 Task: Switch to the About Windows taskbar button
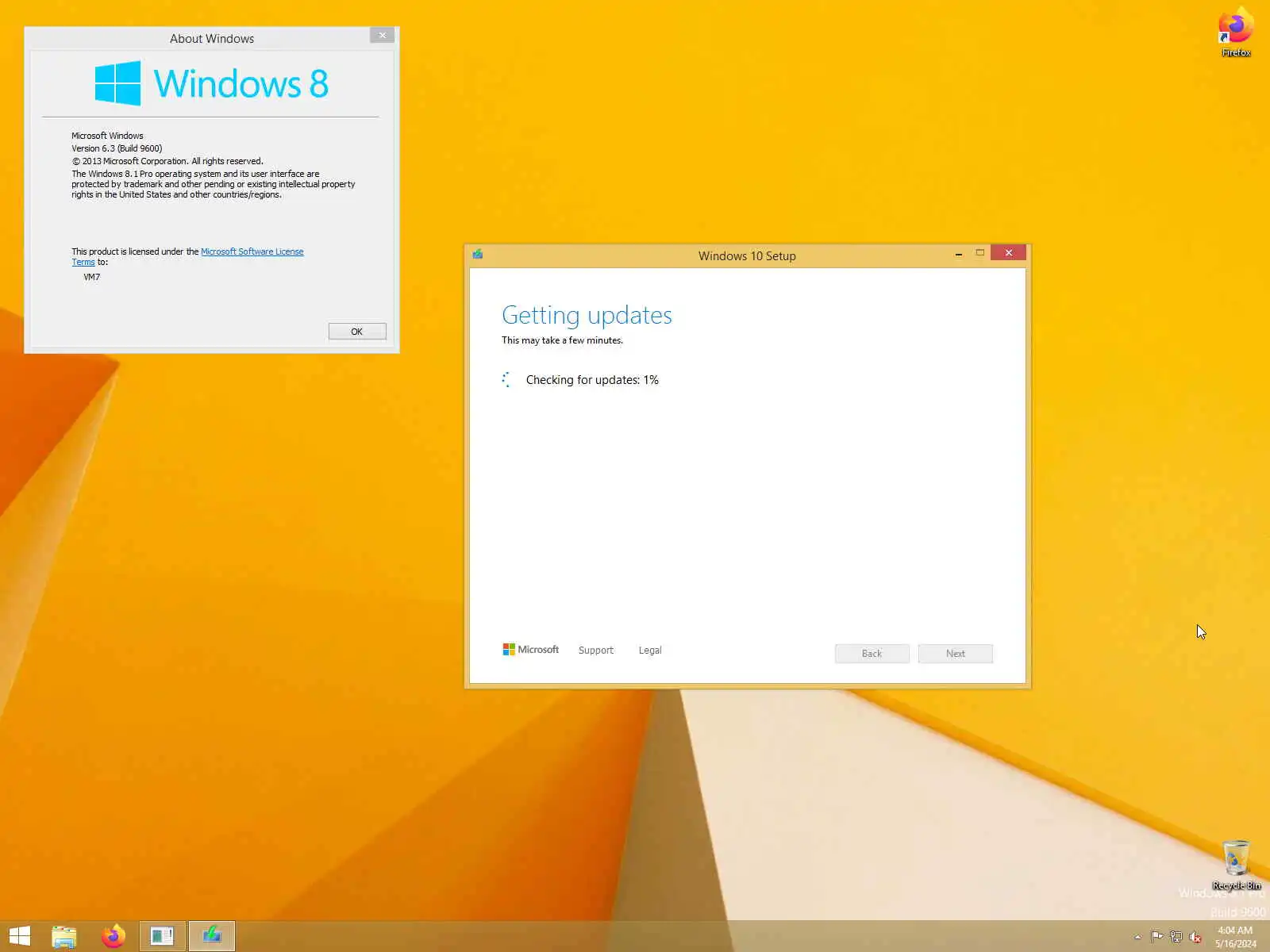coord(163,936)
